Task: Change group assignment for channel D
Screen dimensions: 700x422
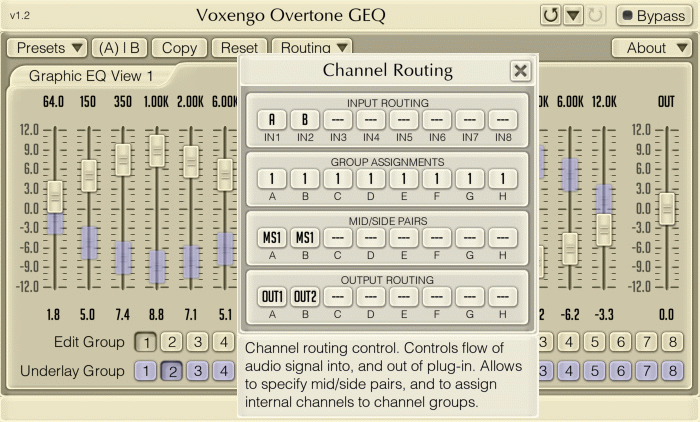Action: point(371,179)
